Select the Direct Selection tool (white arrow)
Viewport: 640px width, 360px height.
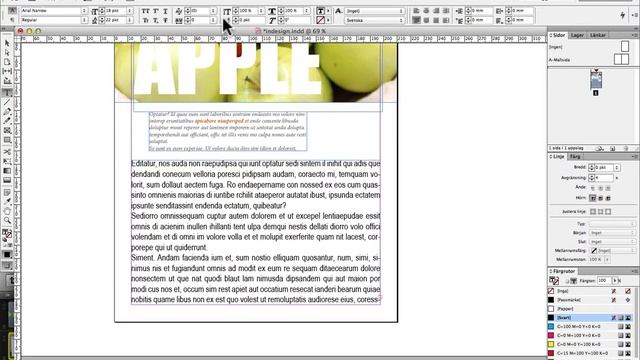coord(7,52)
